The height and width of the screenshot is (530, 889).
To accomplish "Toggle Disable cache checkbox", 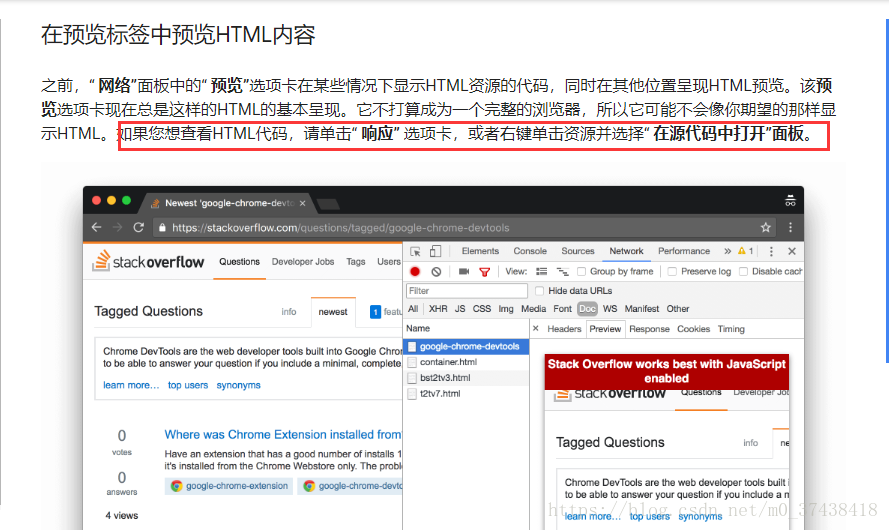I will coord(743,272).
